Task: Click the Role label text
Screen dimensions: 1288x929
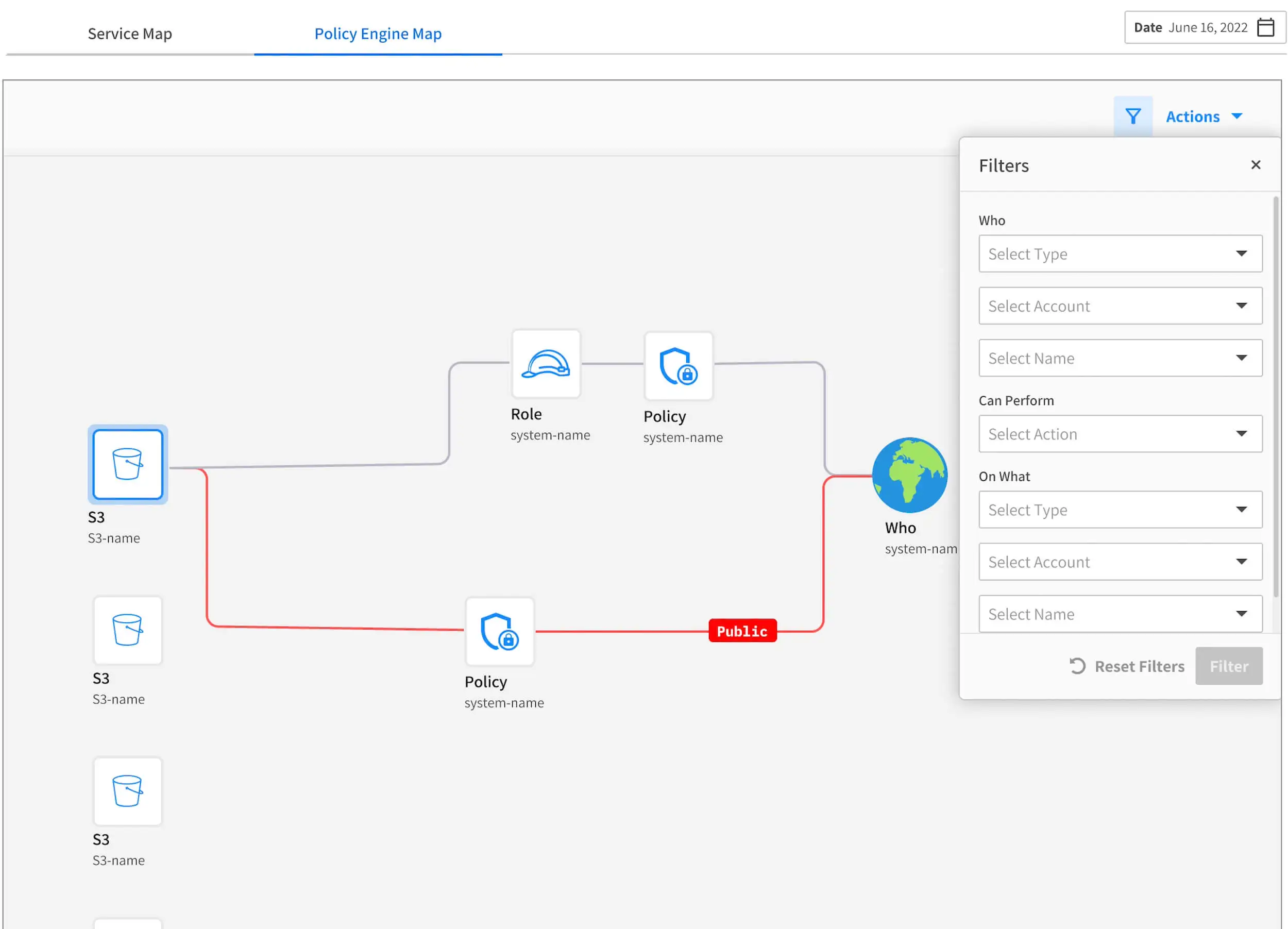Action: point(526,414)
